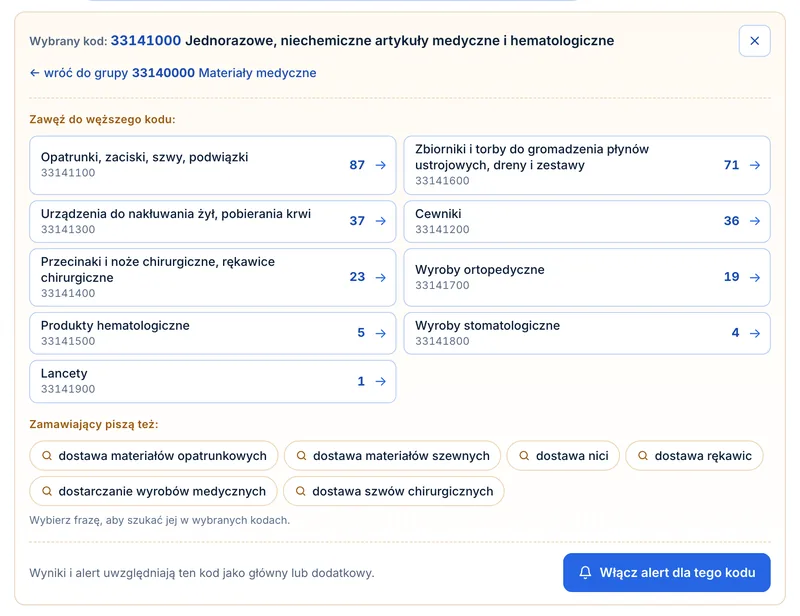This screenshot has width=800, height=616.
Task: Open Zbiorniki i torby do gromadzenia płynów card
Action: [587, 165]
